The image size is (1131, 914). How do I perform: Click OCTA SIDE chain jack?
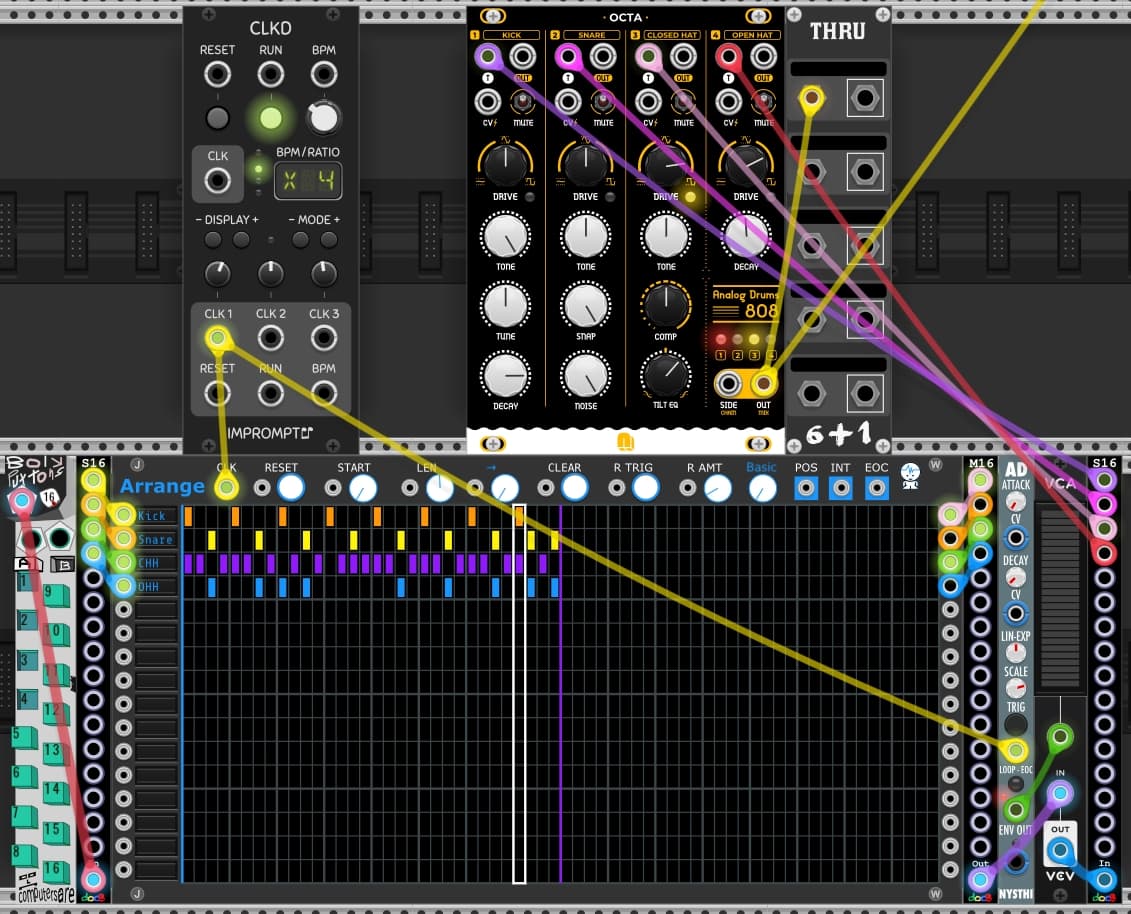(x=729, y=383)
